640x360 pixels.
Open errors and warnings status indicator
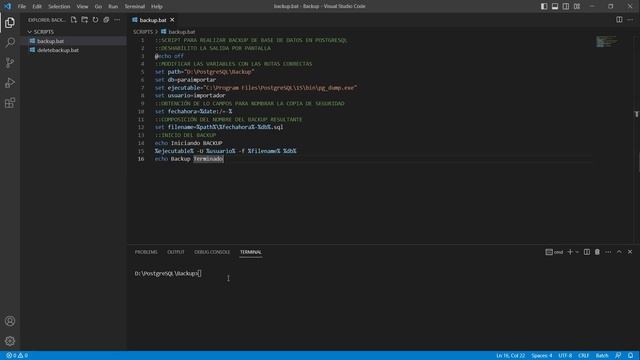click(x=17, y=356)
